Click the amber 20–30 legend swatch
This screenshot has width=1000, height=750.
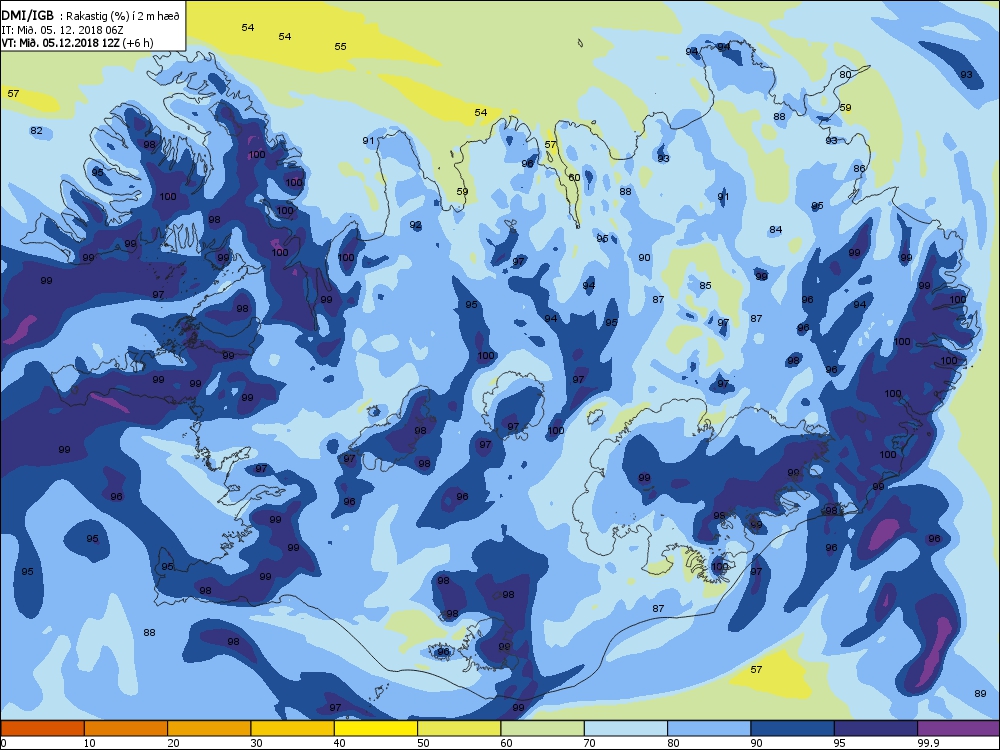[x=209, y=728]
